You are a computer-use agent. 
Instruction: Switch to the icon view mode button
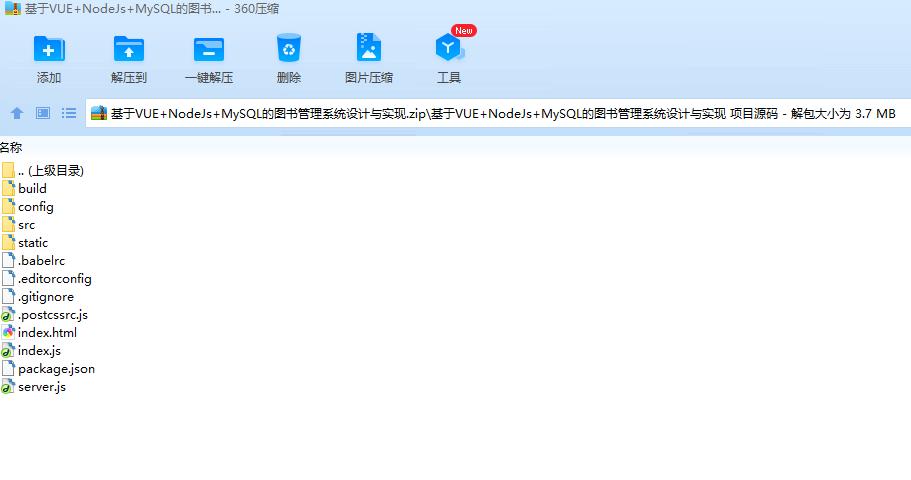(43, 113)
